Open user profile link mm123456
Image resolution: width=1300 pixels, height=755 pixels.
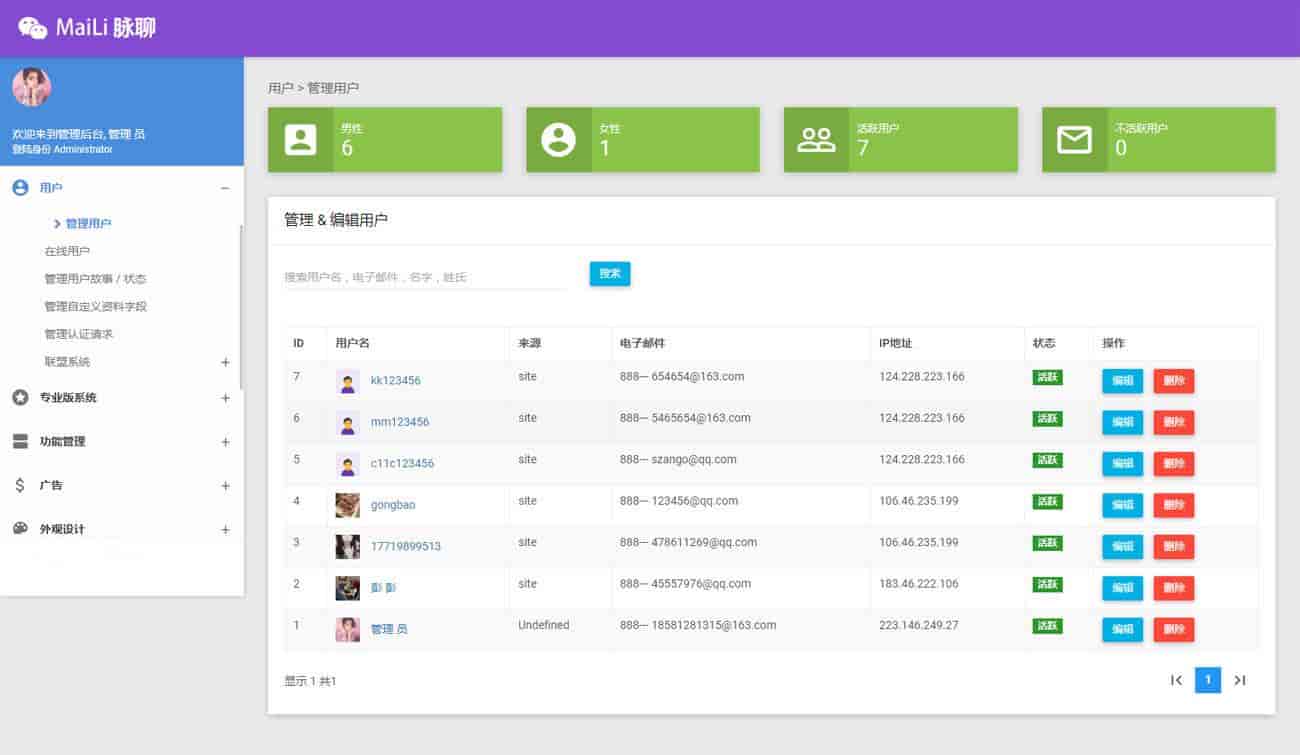(x=399, y=422)
